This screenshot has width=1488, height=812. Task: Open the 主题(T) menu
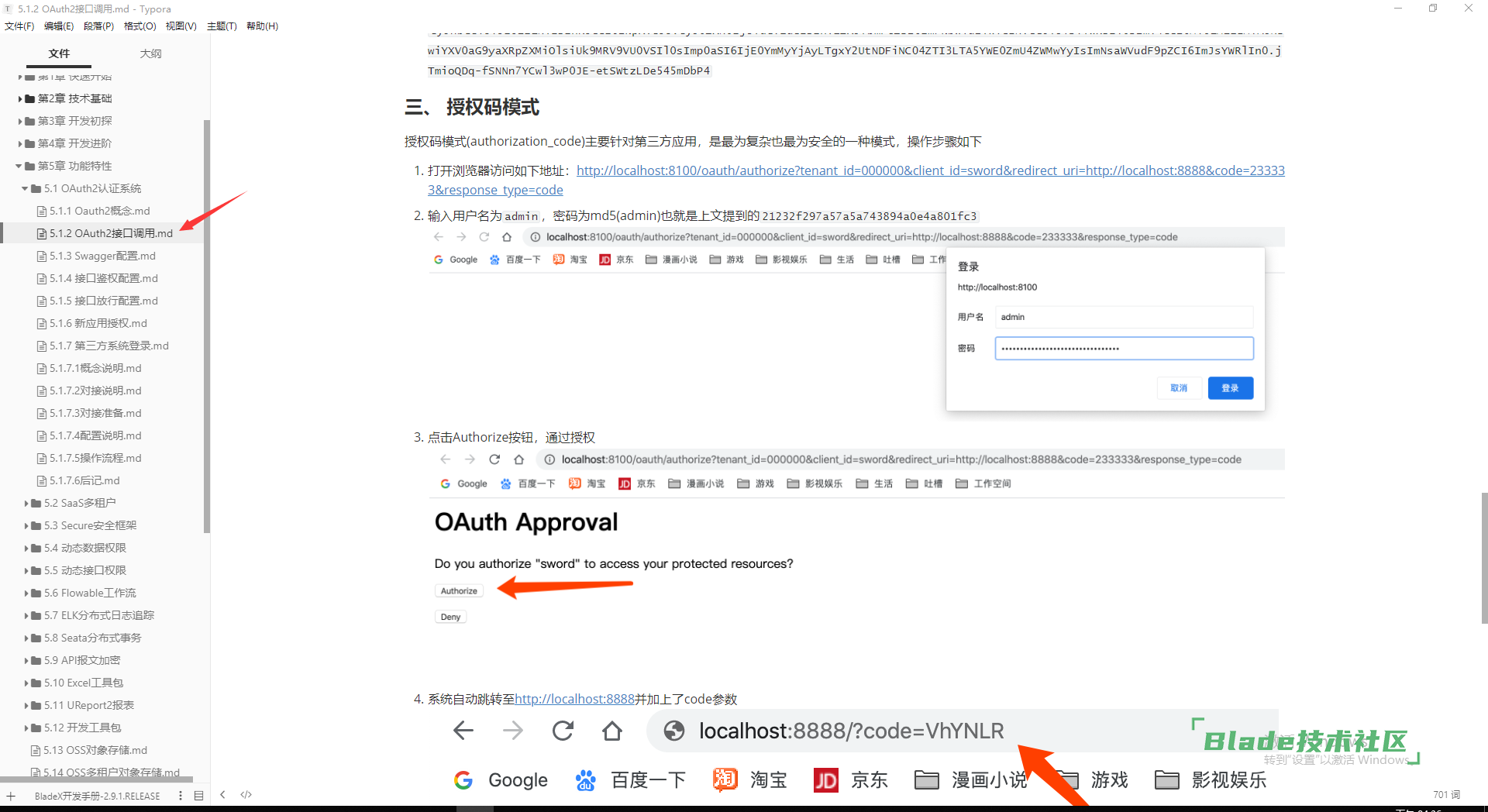222,26
